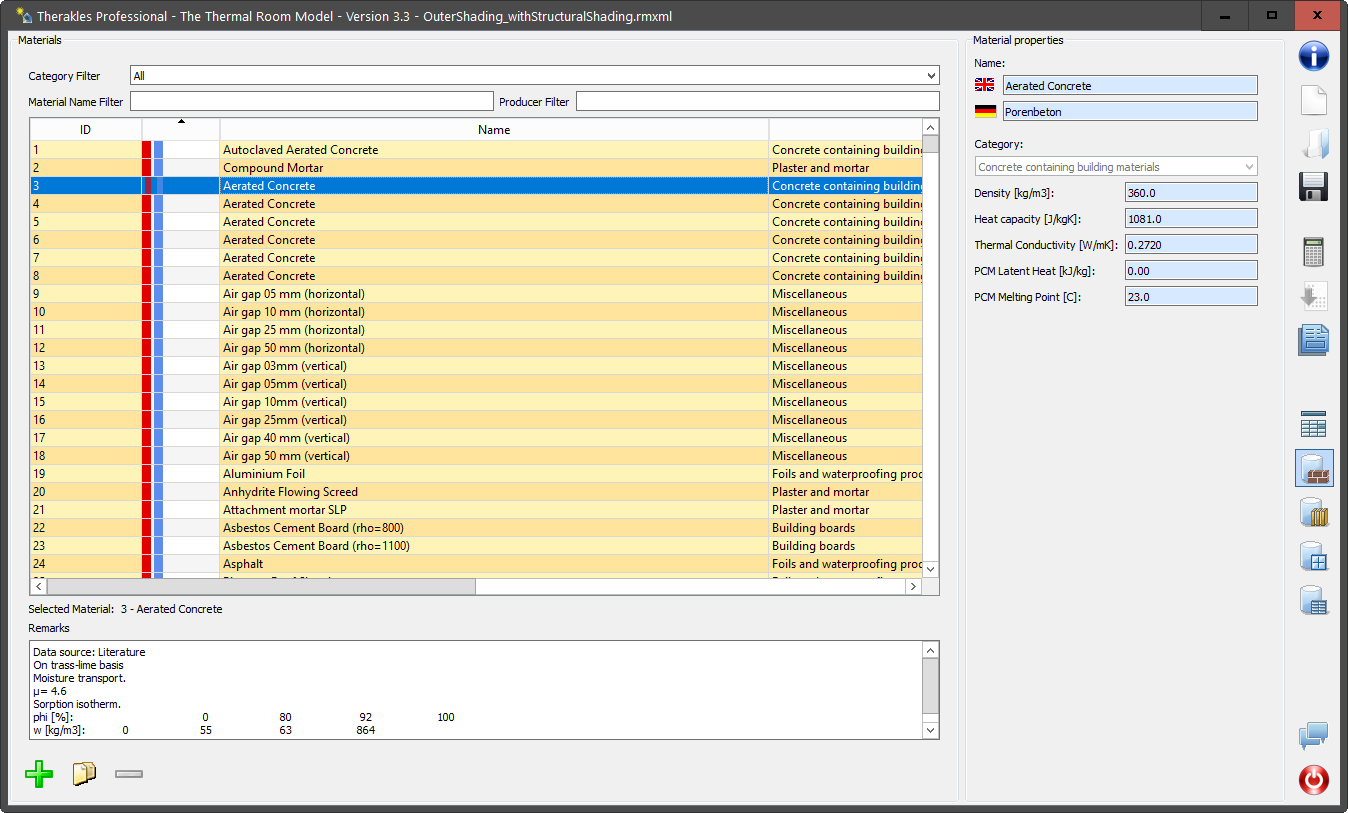Select Air gap 05 mm (horizontal)

(x=476, y=294)
